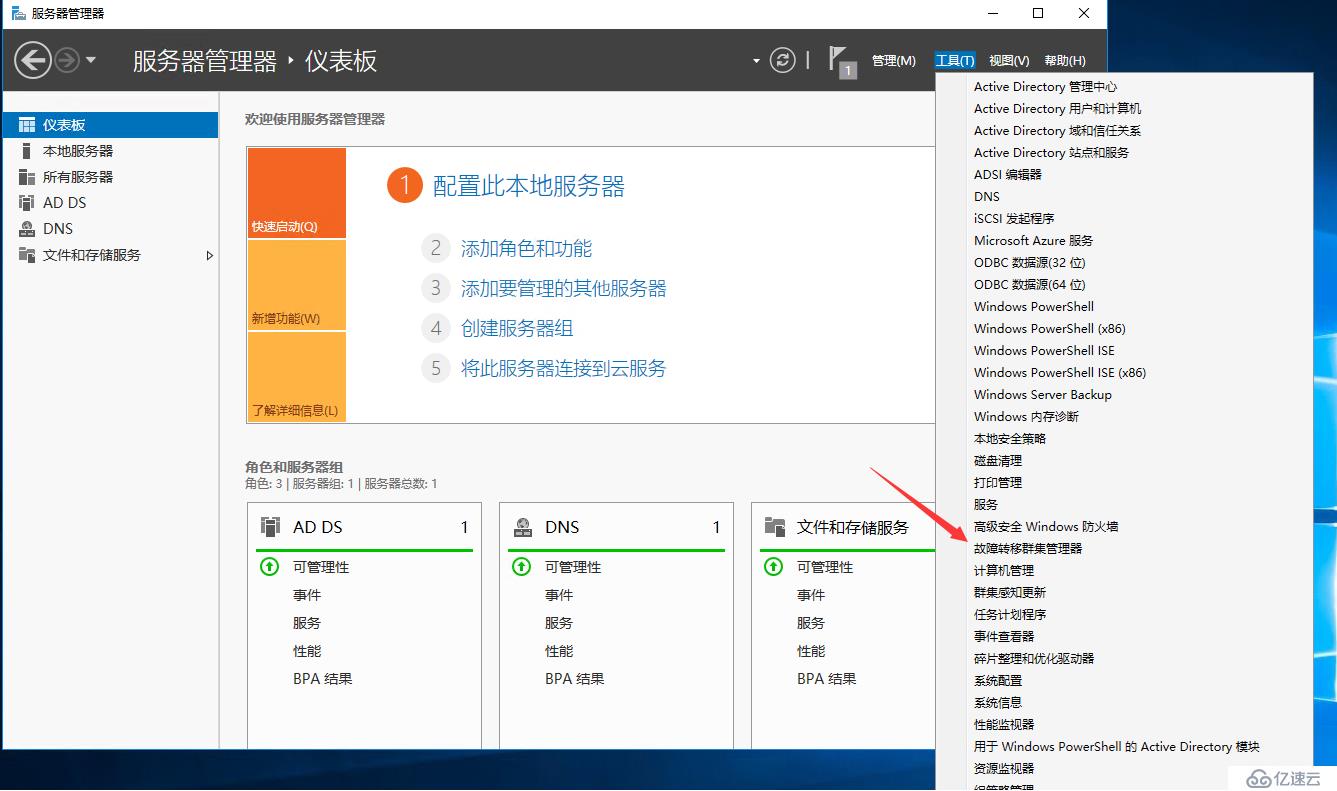The width and height of the screenshot is (1337, 791).
Task: Click the forward navigation arrow button
Action: click(x=67, y=60)
